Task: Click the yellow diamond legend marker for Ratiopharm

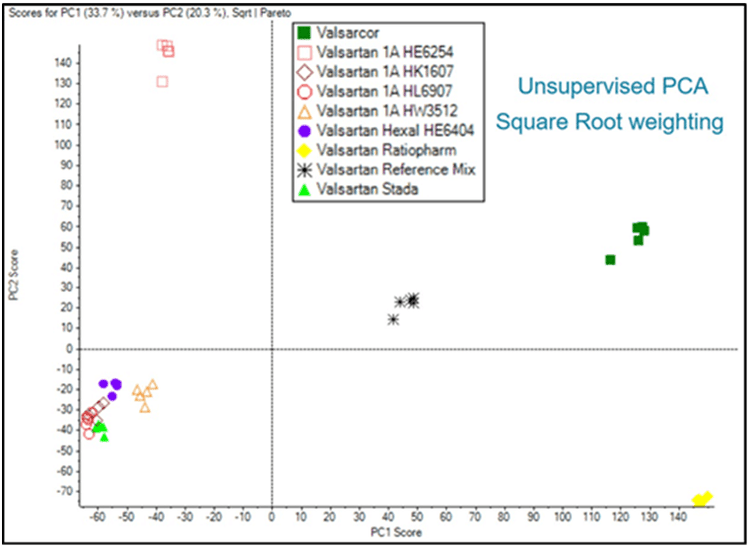Action: coord(304,150)
